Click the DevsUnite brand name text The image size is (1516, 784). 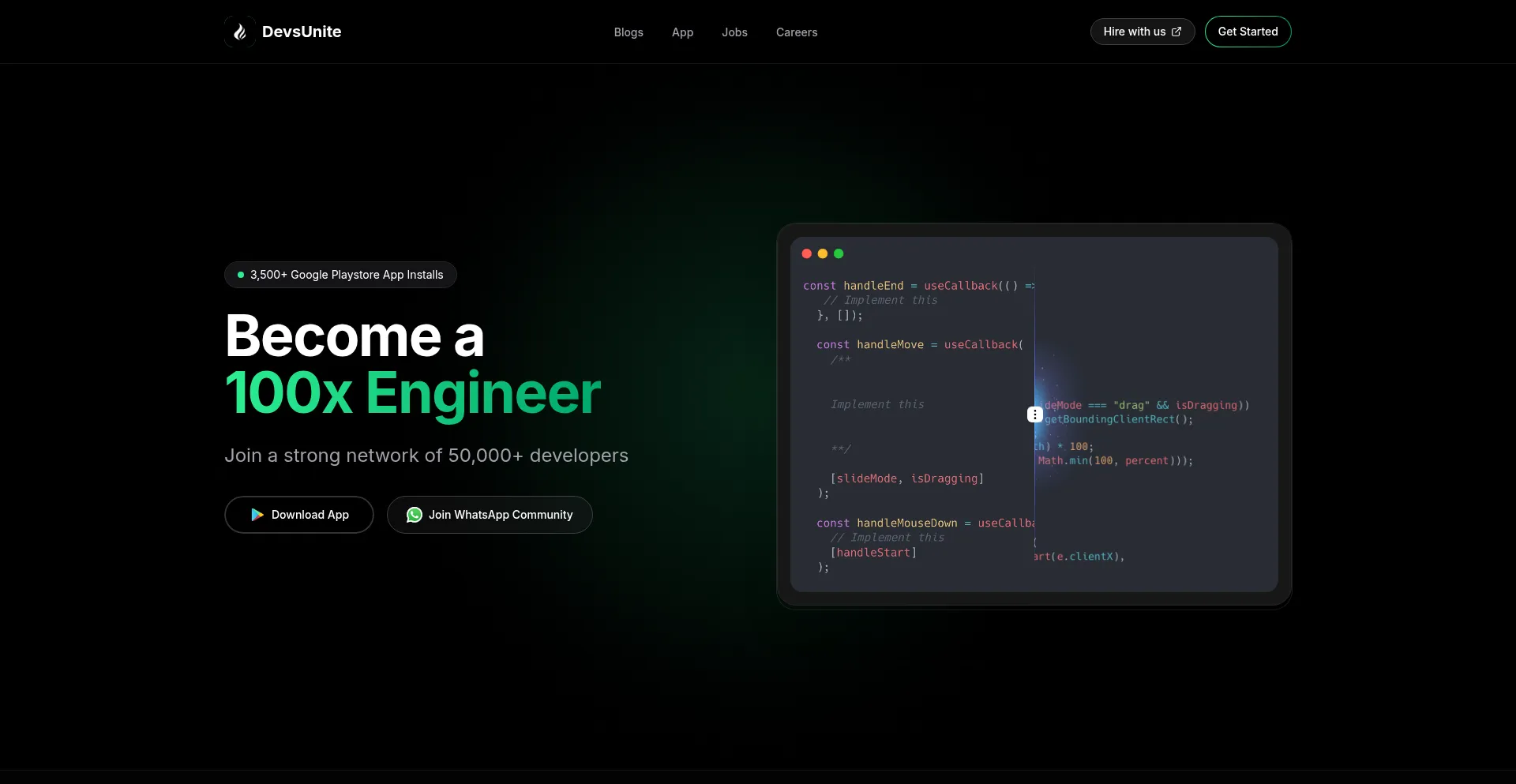click(x=302, y=32)
